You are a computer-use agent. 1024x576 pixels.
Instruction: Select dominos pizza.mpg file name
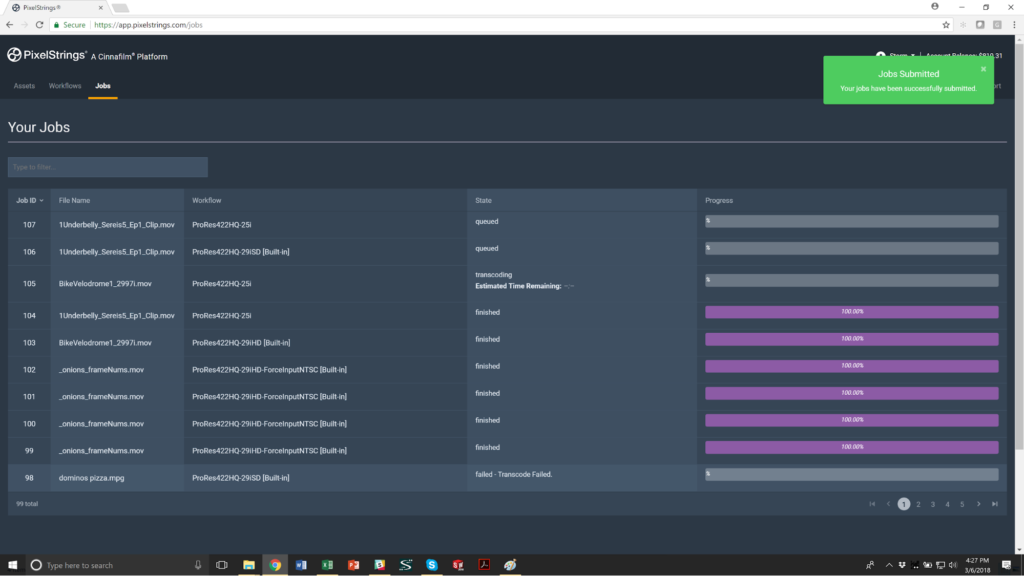(x=91, y=478)
